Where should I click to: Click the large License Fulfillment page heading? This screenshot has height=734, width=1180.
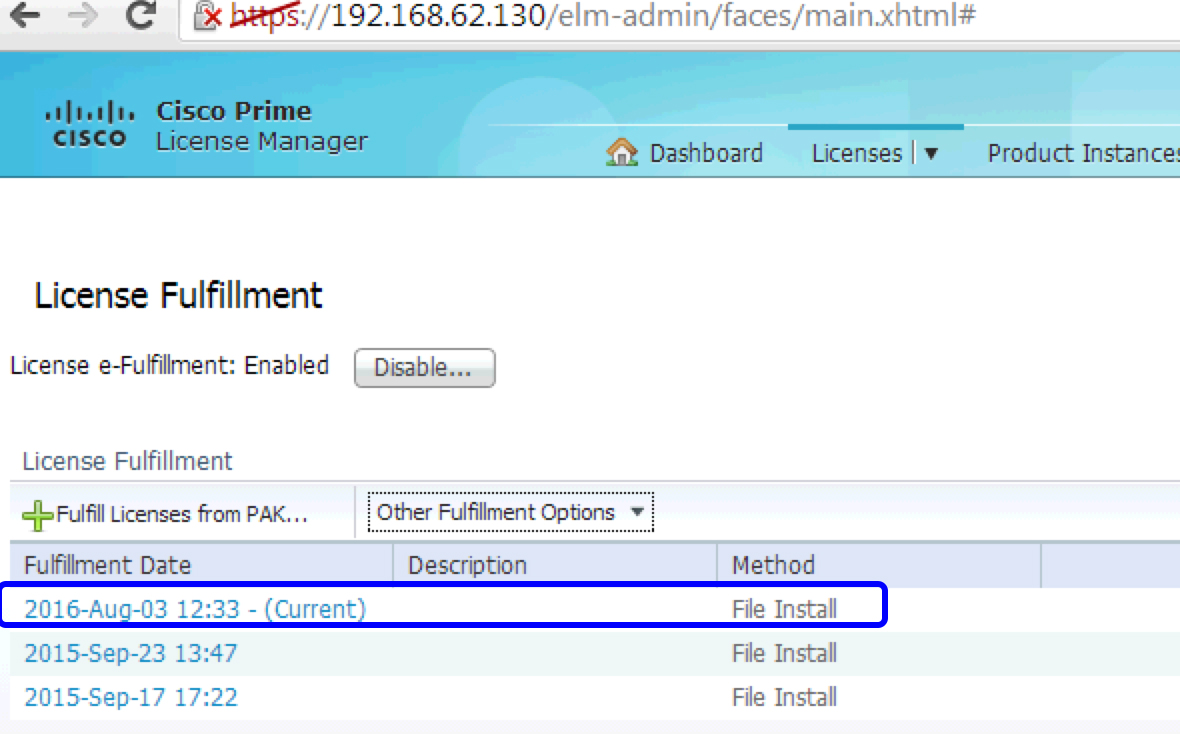(178, 295)
